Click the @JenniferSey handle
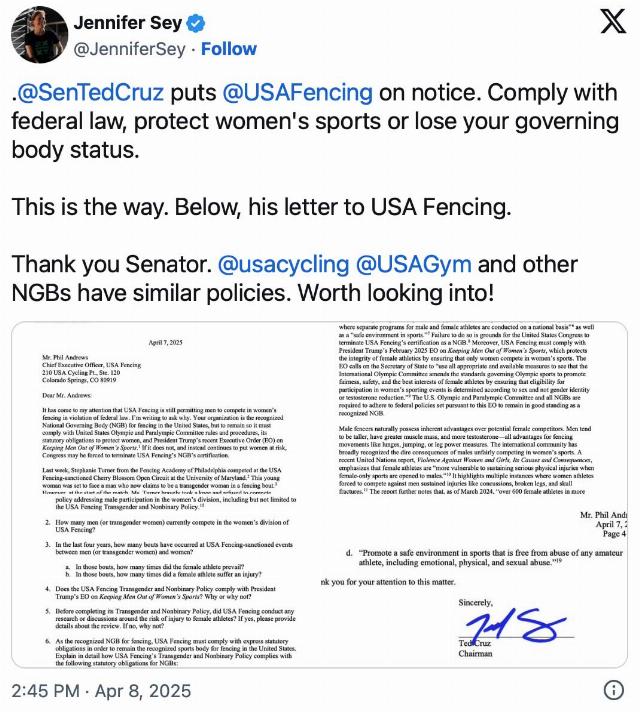Image resolution: width=640 pixels, height=712 pixels. (129, 49)
